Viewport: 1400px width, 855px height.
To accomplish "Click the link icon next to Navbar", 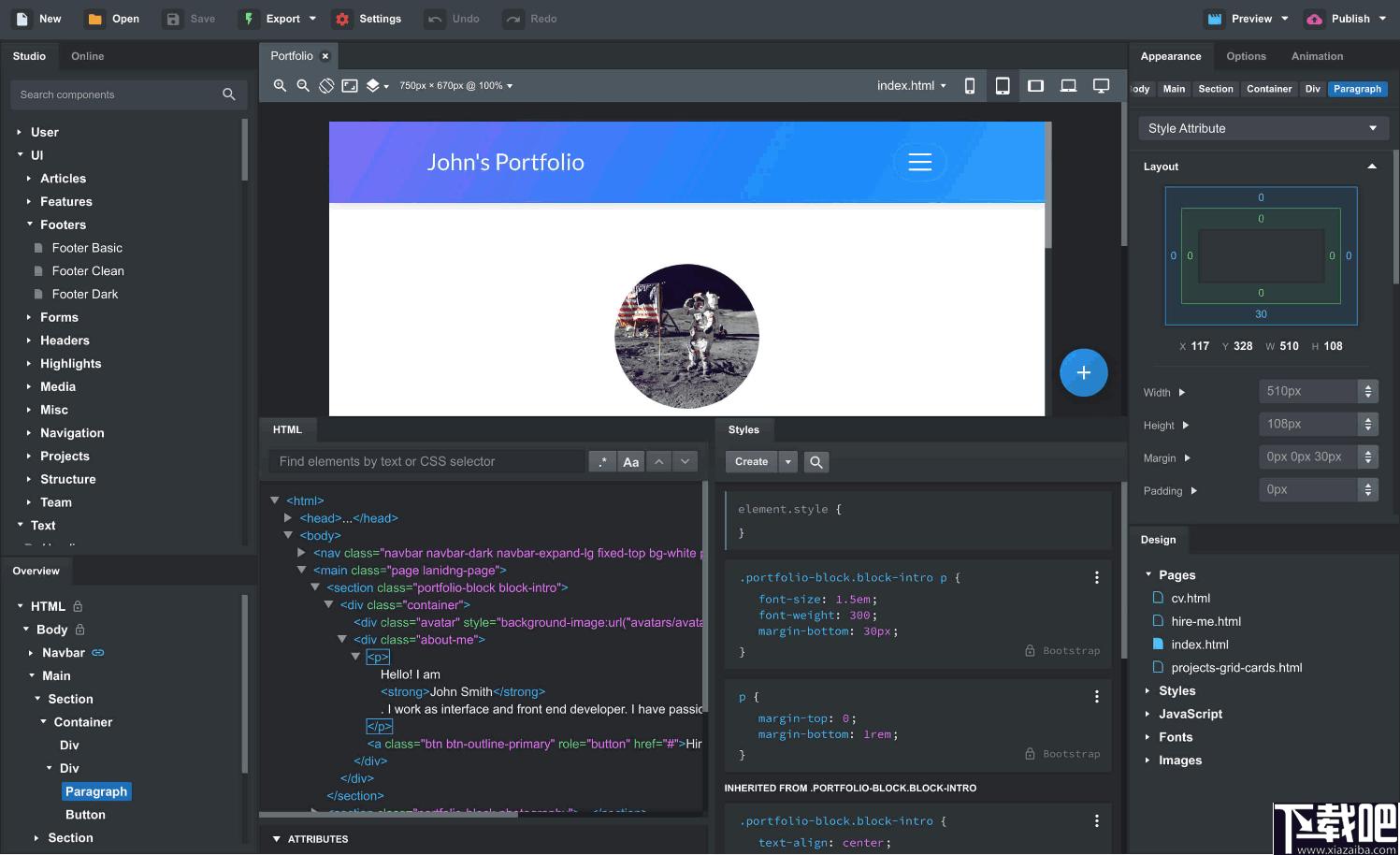I will 97,653.
